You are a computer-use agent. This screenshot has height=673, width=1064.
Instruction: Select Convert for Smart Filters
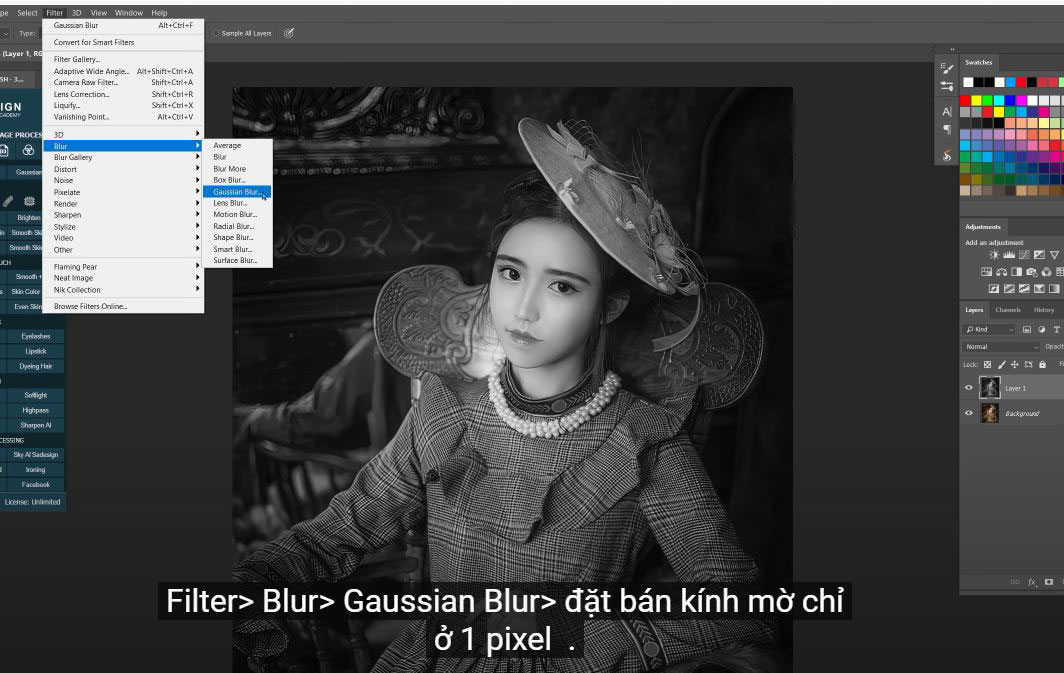pyautogui.click(x=123, y=42)
